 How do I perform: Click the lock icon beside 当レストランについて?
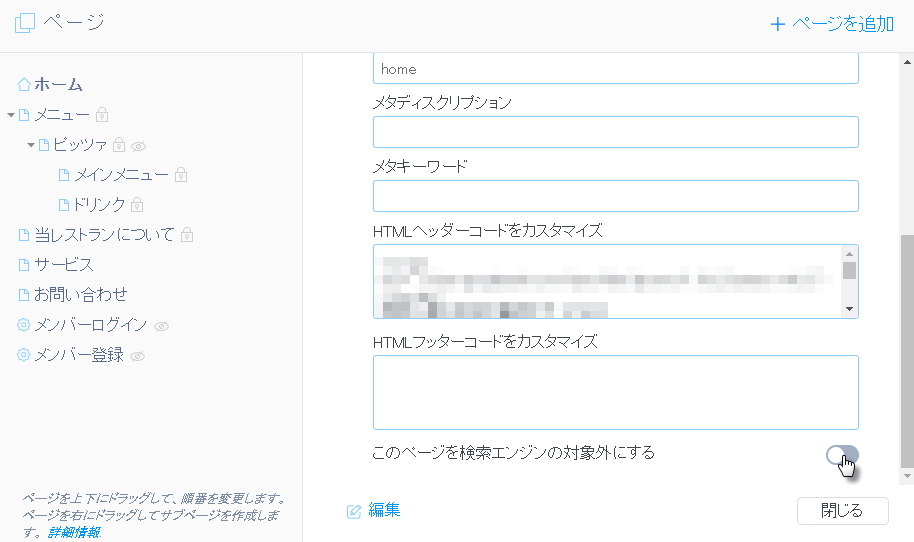point(187,235)
